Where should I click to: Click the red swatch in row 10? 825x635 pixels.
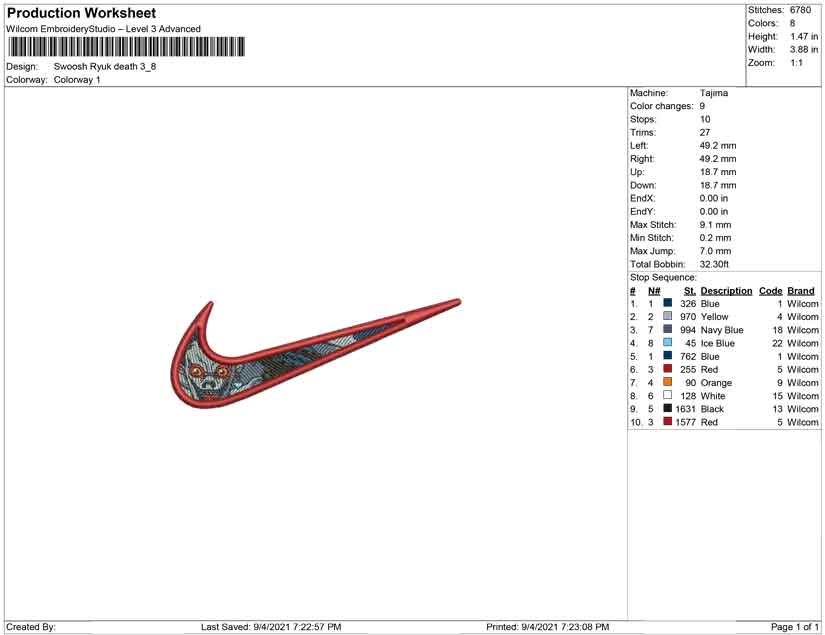(667, 421)
